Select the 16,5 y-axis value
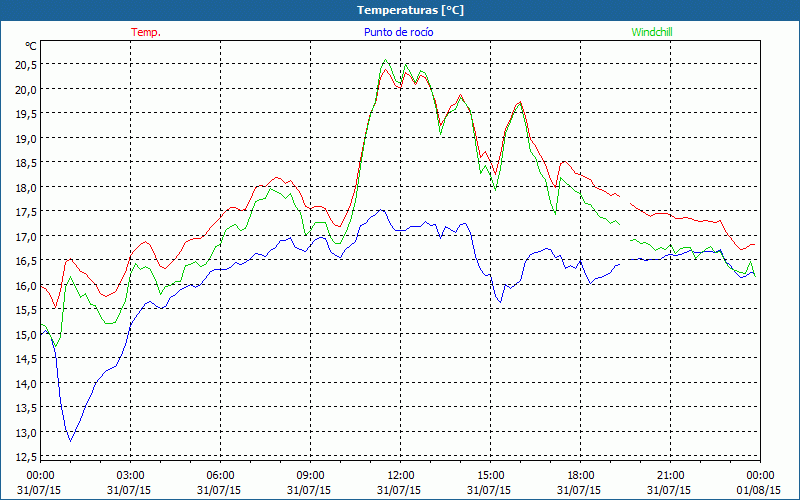 click(25, 261)
